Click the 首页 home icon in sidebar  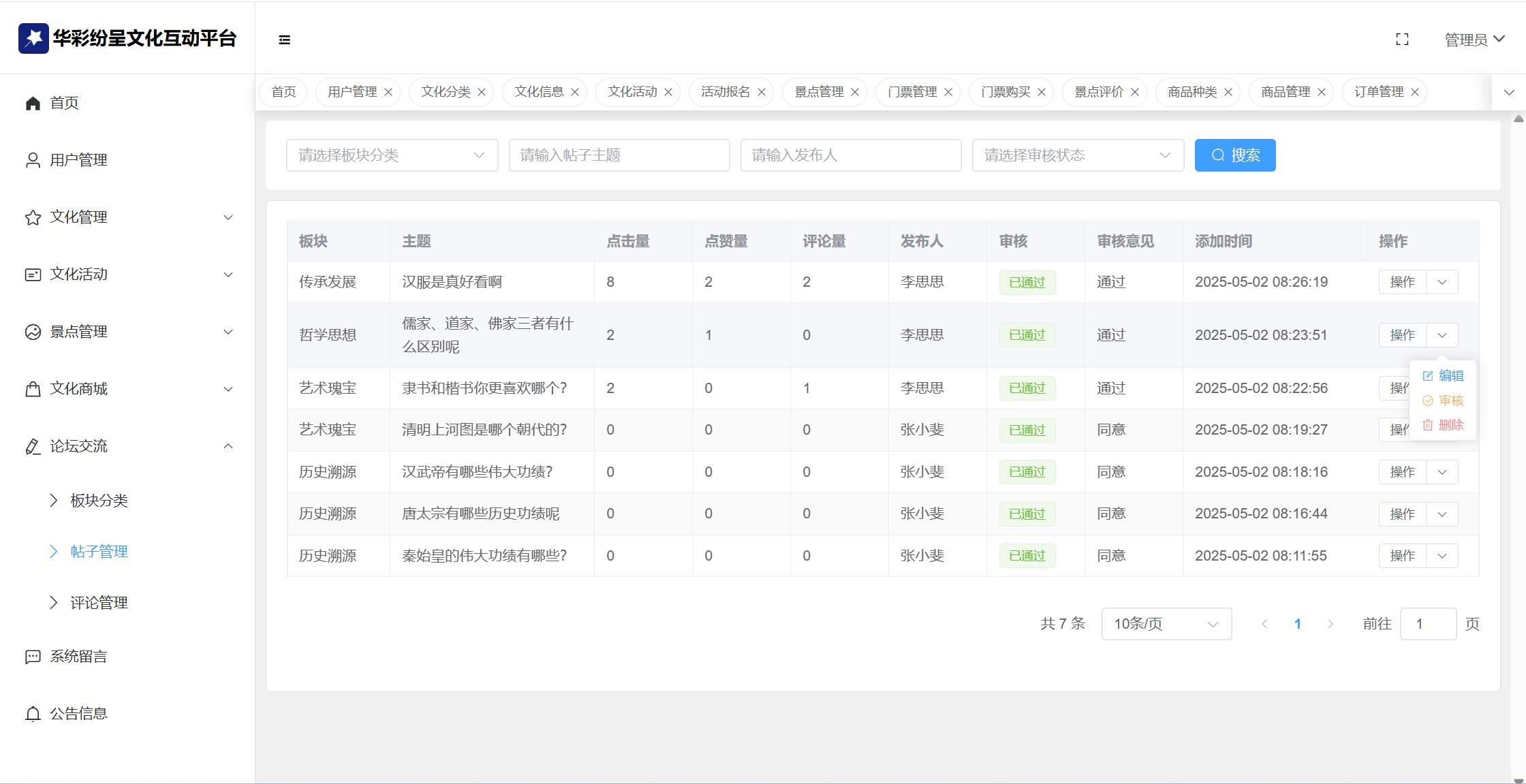click(33, 103)
